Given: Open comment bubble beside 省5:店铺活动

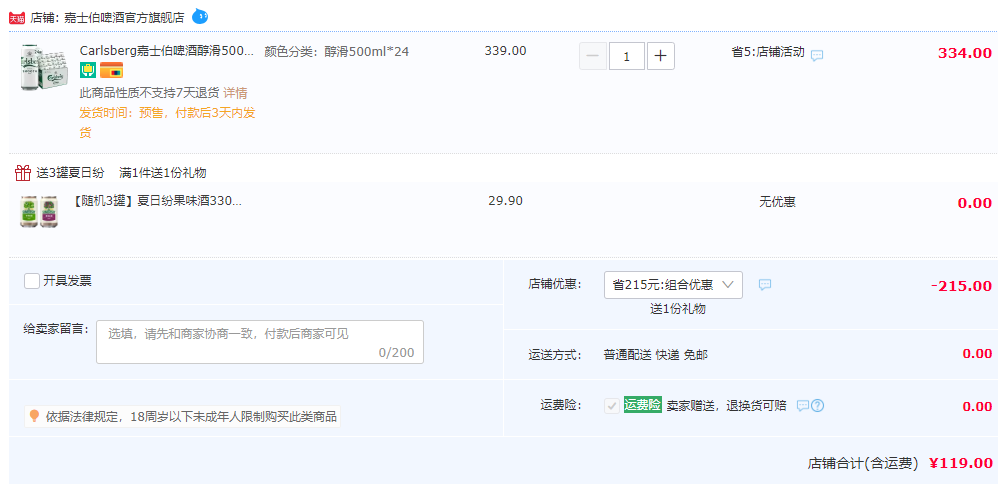Looking at the screenshot, I should tap(817, 55).
